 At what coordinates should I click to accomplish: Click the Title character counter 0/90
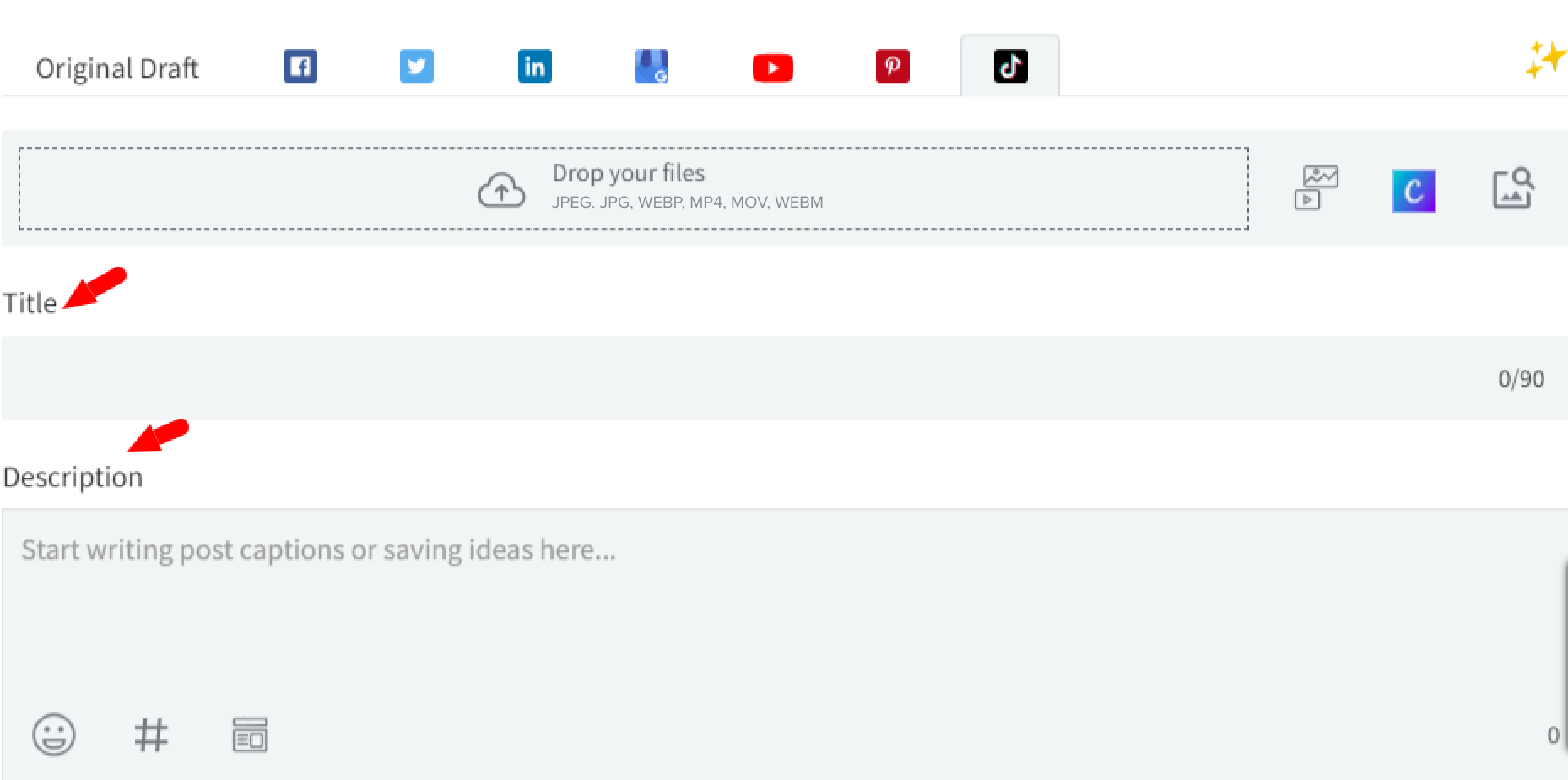(x=1521, y=379)
